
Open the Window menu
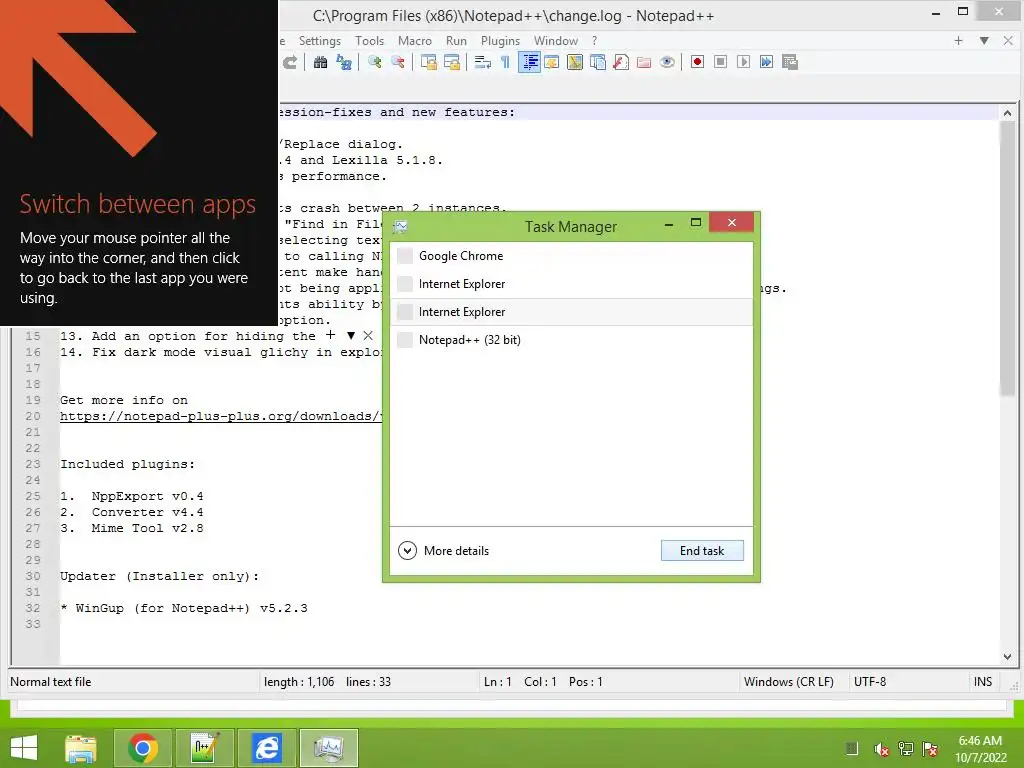click(556, 40)
